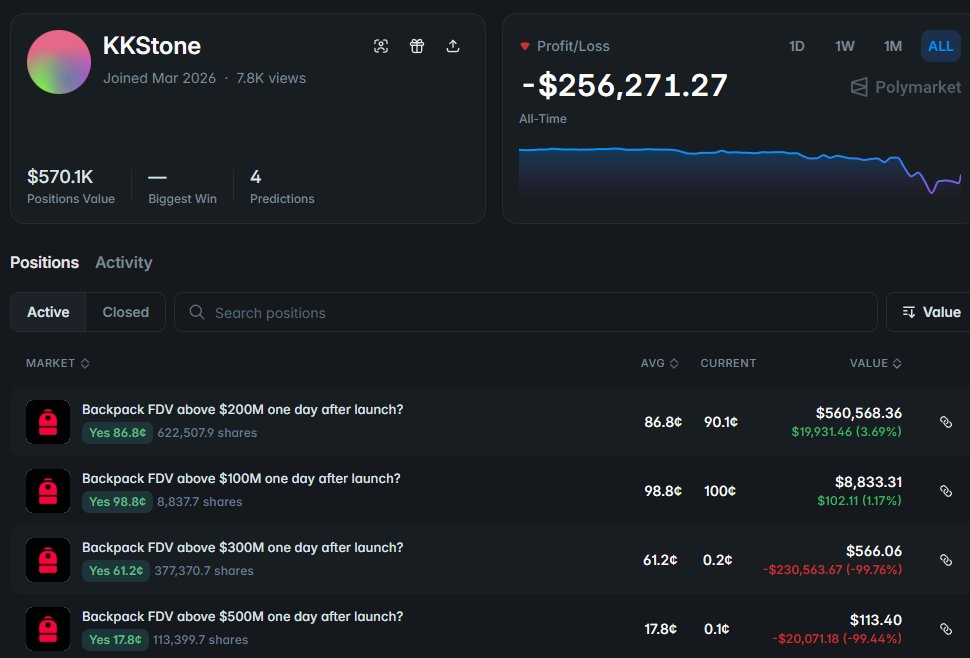The width and height of the screenshot is (970, 658).
Task: Switch to the Activity tab
Action: (x=124, y=262)
